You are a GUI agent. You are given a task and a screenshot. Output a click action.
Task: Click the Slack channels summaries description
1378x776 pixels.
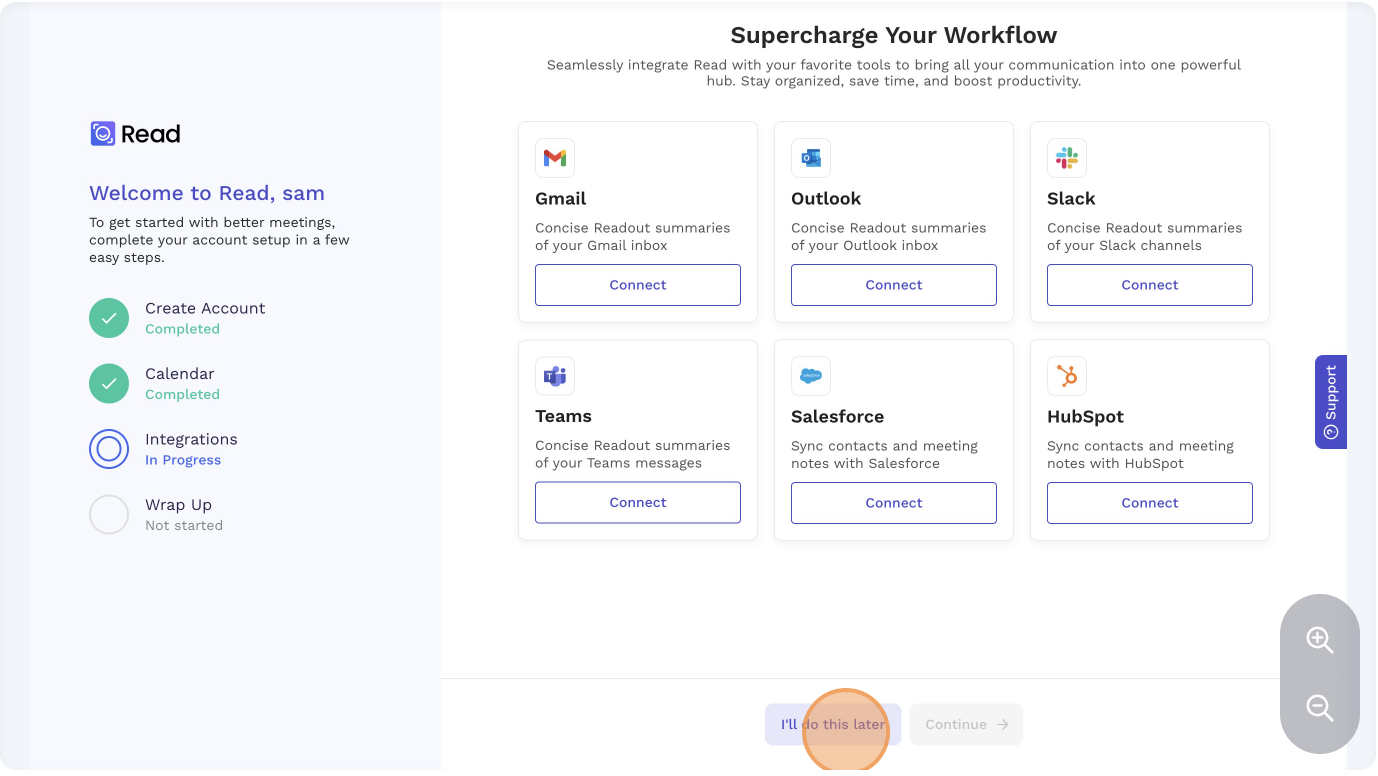pos(1145,236)
